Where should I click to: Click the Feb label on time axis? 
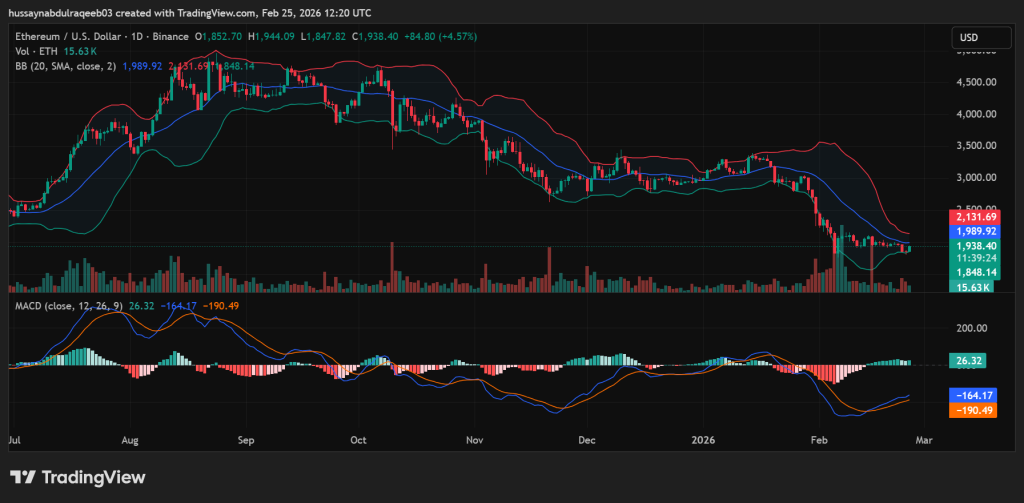(x=818, y=439)
